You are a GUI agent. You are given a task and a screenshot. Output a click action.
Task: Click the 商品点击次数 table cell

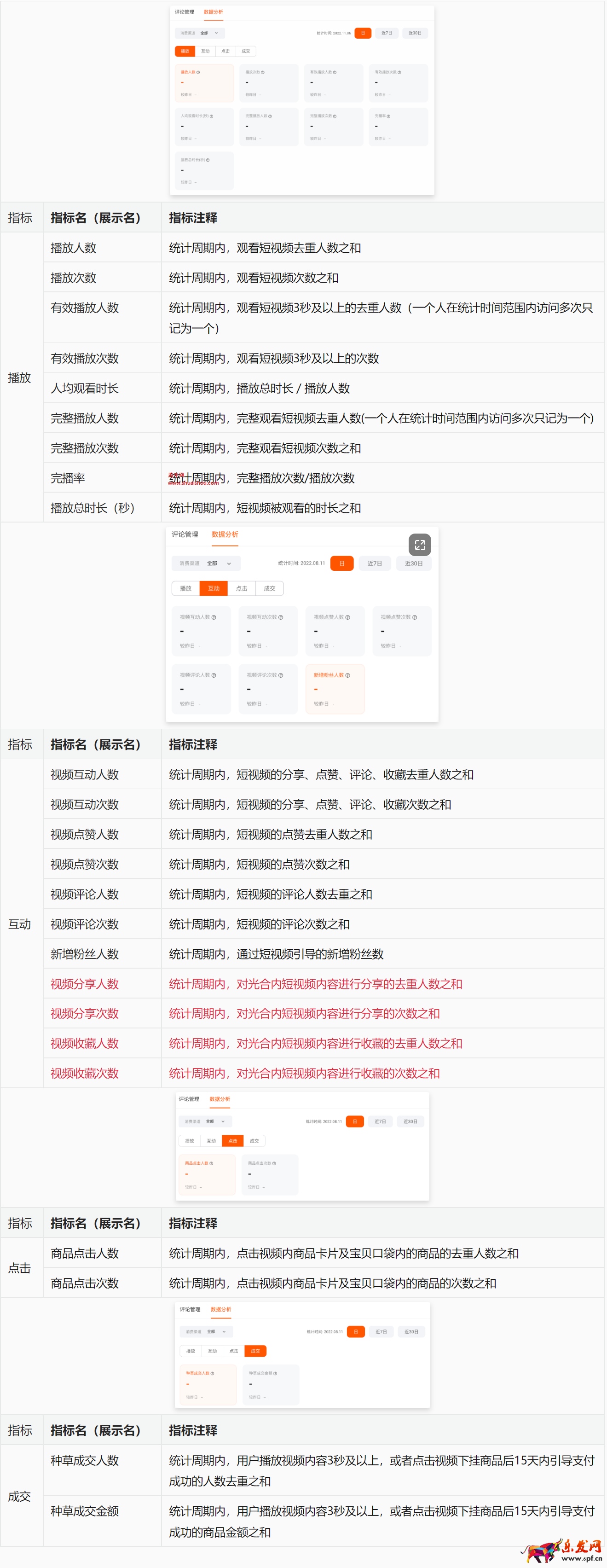102,1283
